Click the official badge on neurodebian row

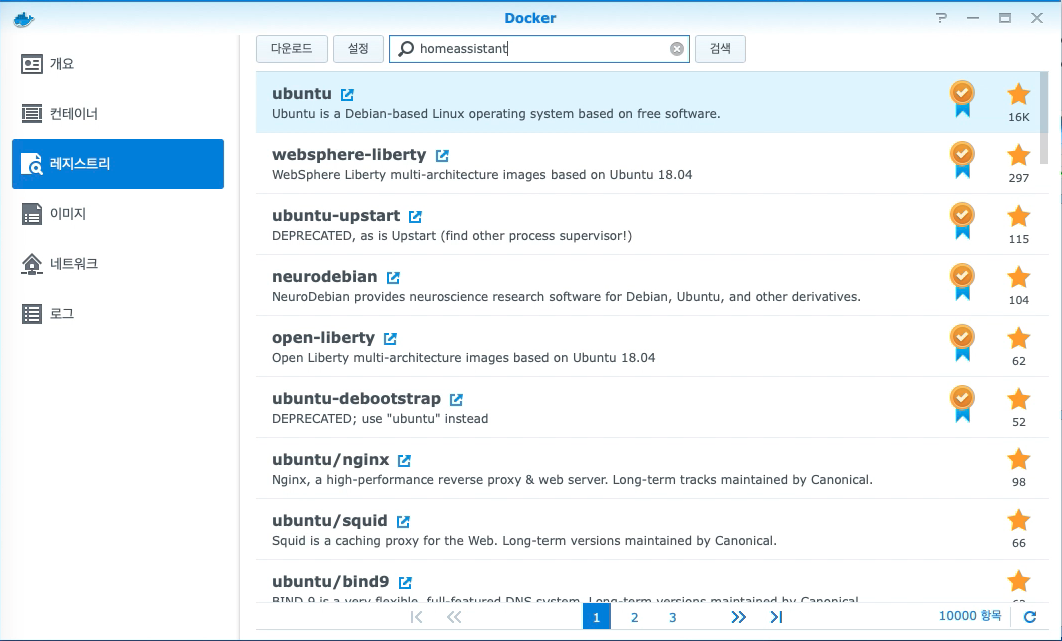click(x=962, y=282)
